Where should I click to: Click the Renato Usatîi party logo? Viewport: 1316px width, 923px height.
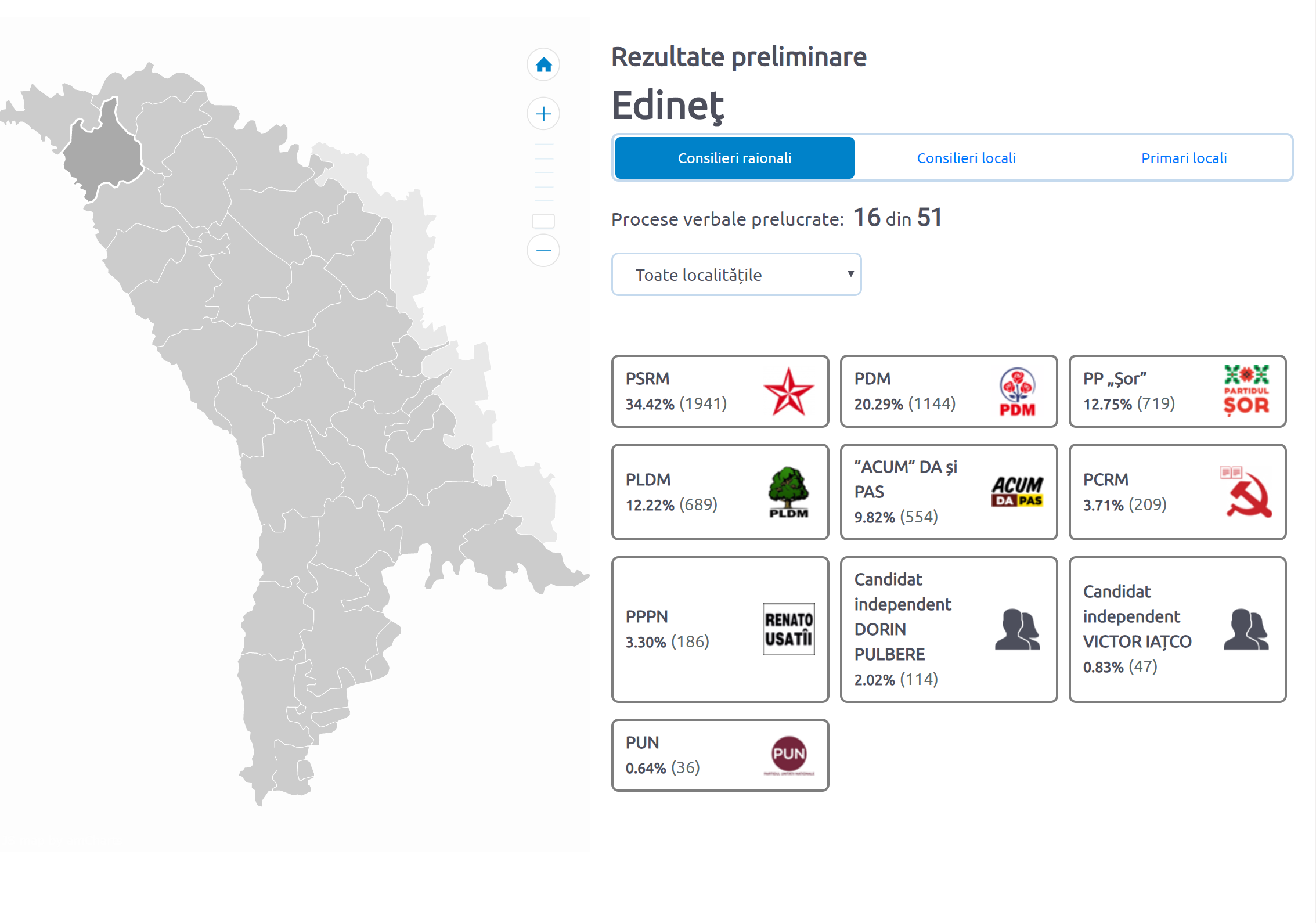click(x=788, y=629)
